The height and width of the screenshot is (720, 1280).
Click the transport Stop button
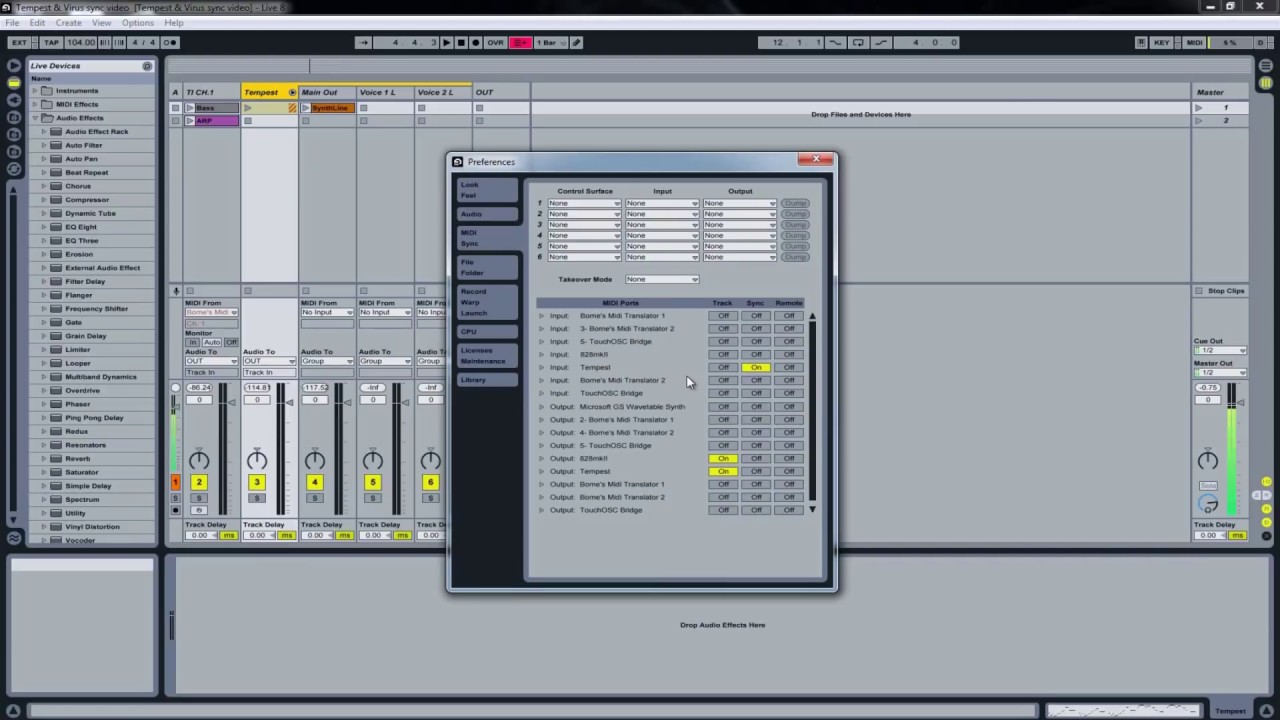pyautogui.click(x=460, y=42)
